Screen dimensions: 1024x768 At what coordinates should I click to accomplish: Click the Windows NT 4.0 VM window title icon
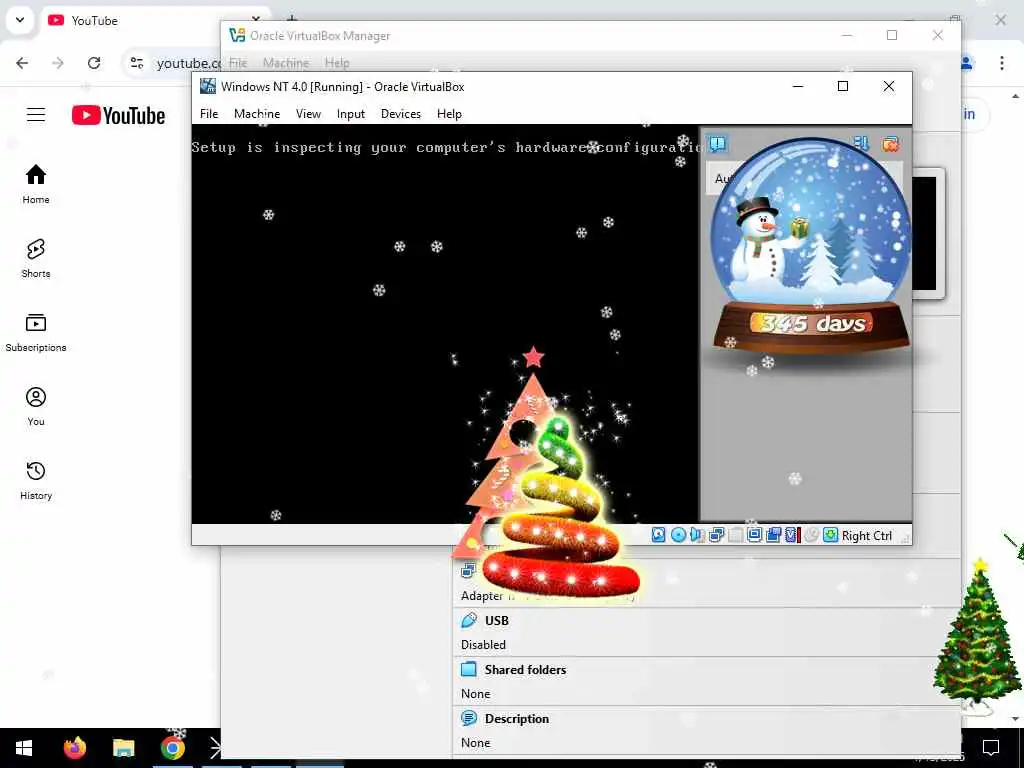pyautogui.click(x=208, y=86)
